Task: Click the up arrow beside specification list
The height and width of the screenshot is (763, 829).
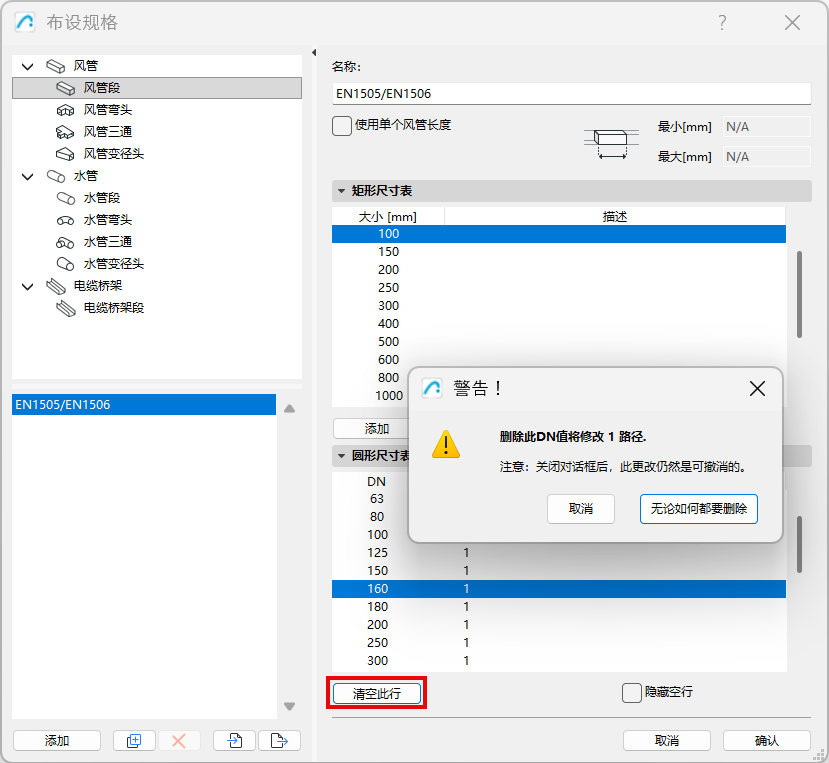Action: [289, 409]
